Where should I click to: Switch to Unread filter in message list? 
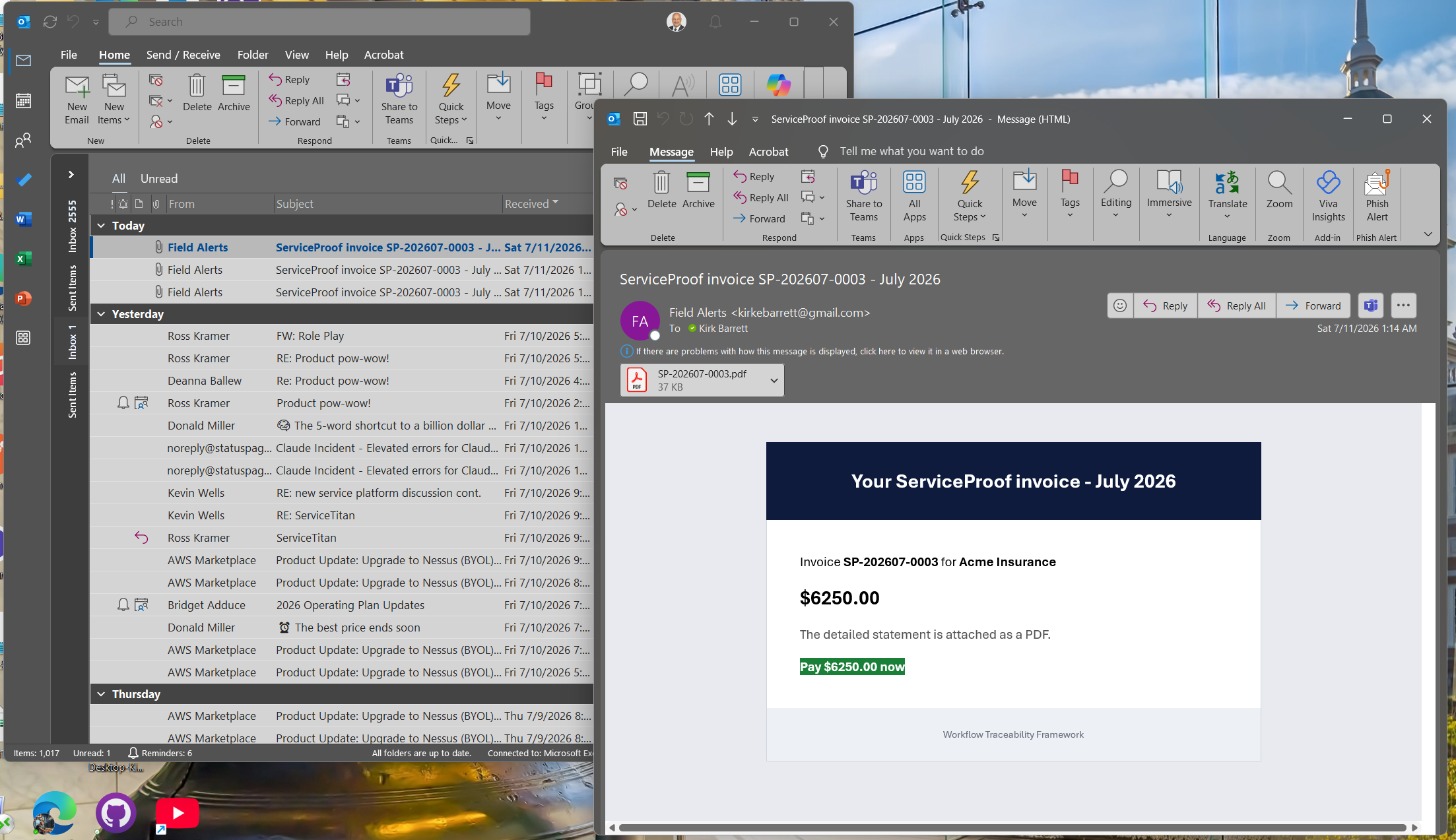159,179
